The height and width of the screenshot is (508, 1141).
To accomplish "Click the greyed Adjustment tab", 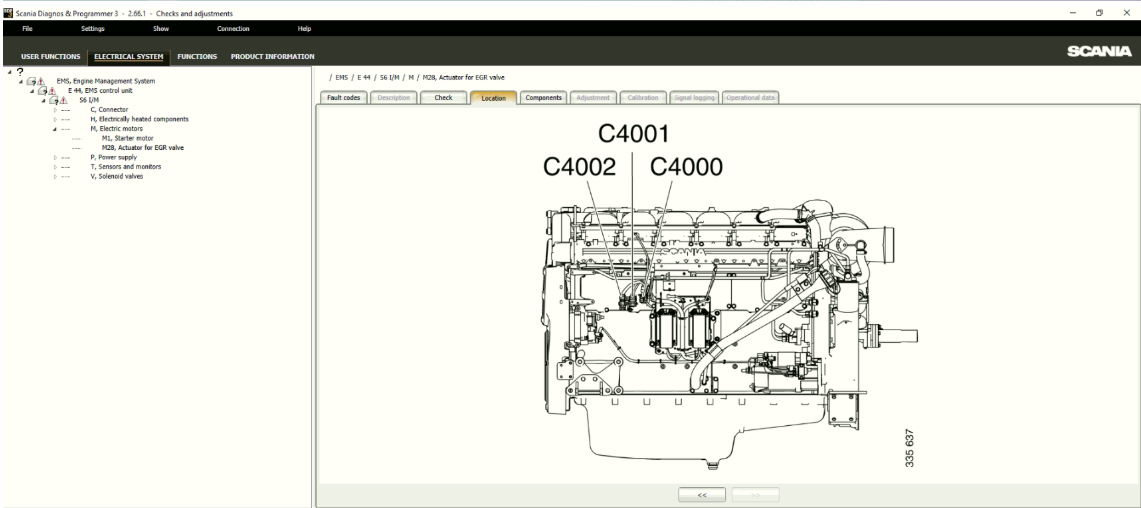I will coord(594,98).
